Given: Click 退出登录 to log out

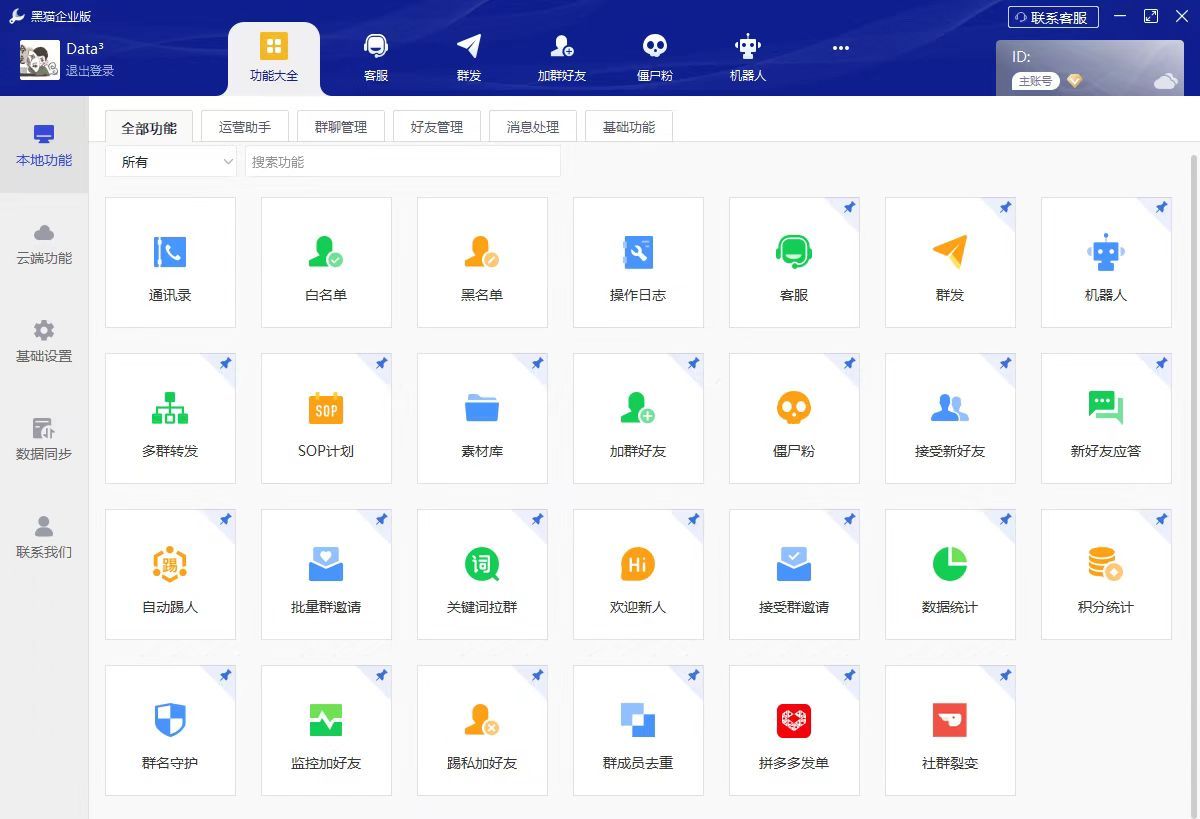Looking at the screenshot, I should [x=92, y=69].
